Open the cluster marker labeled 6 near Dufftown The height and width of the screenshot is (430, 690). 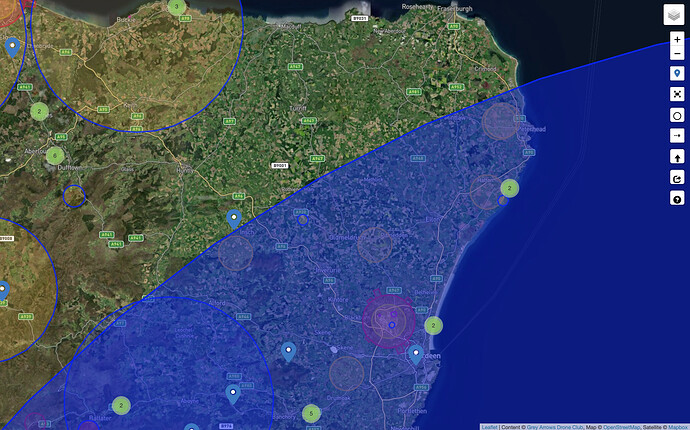tap(55, 155)
